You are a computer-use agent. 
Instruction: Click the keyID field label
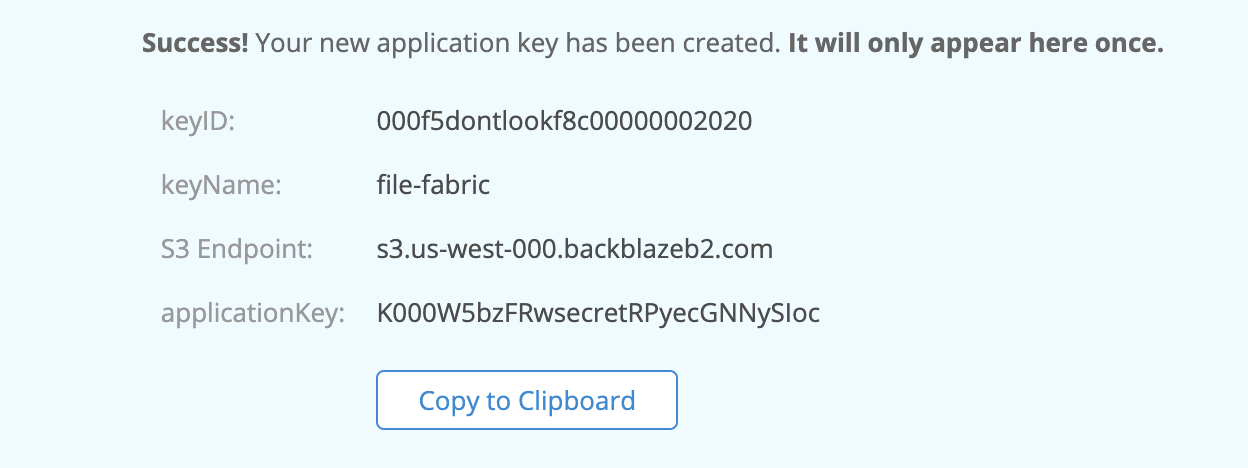tap(197, 122)
